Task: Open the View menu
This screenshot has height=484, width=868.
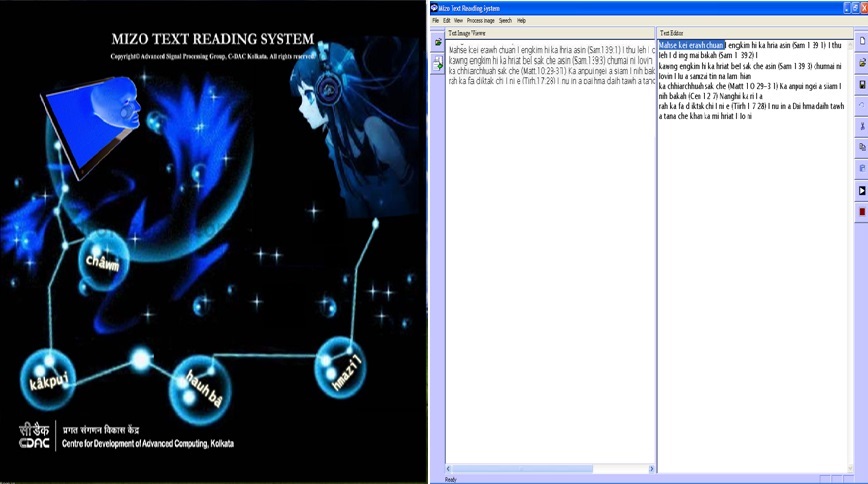Action: 458,20
